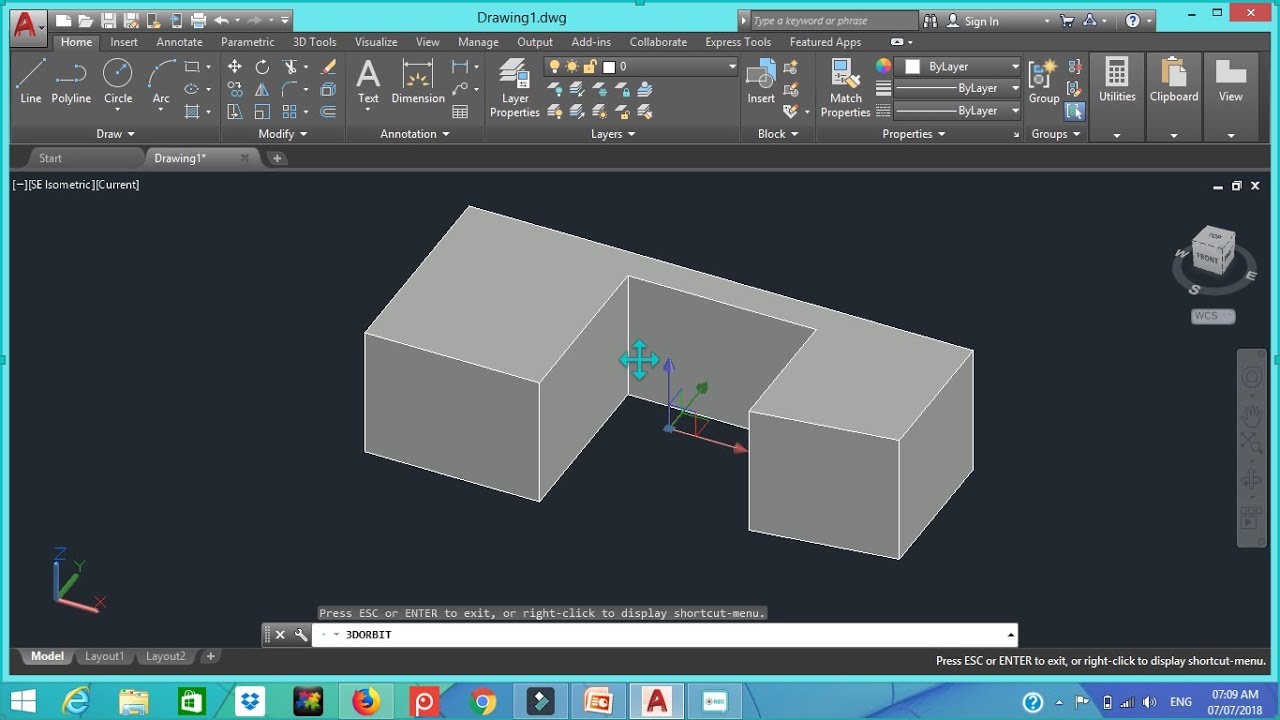Image resolution: width=1280 pixels, height=720 pixels.
Task: Click the Match Properties tool
Action: [845, 87]
